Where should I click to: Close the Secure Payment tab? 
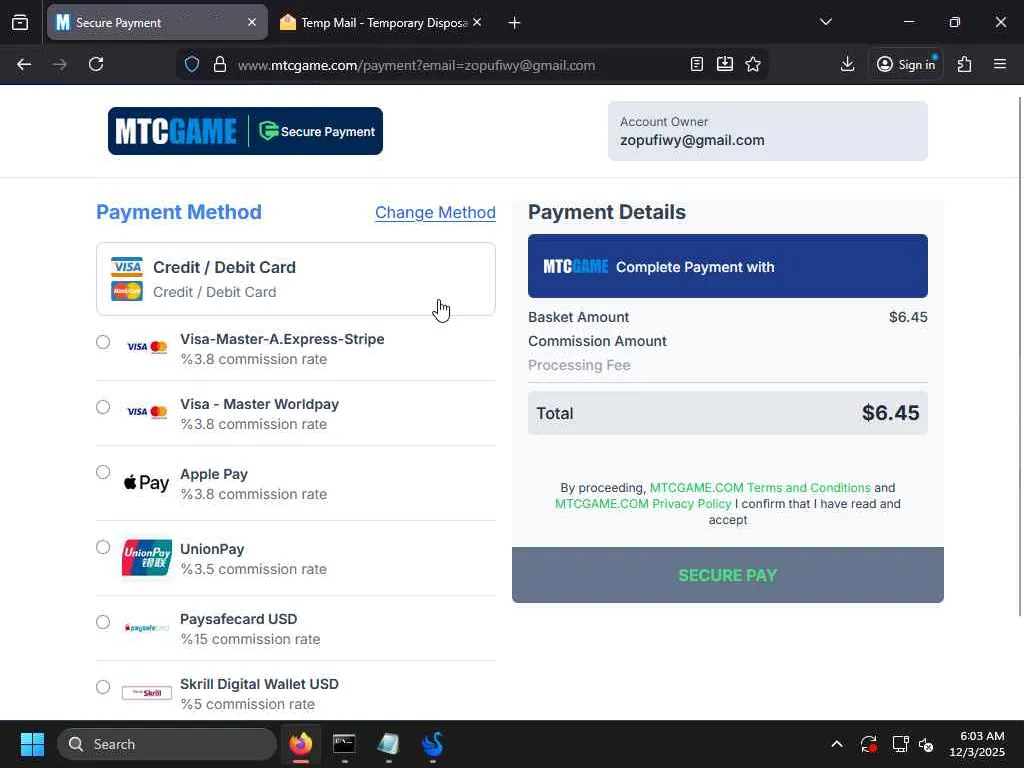tap(252, 23)
